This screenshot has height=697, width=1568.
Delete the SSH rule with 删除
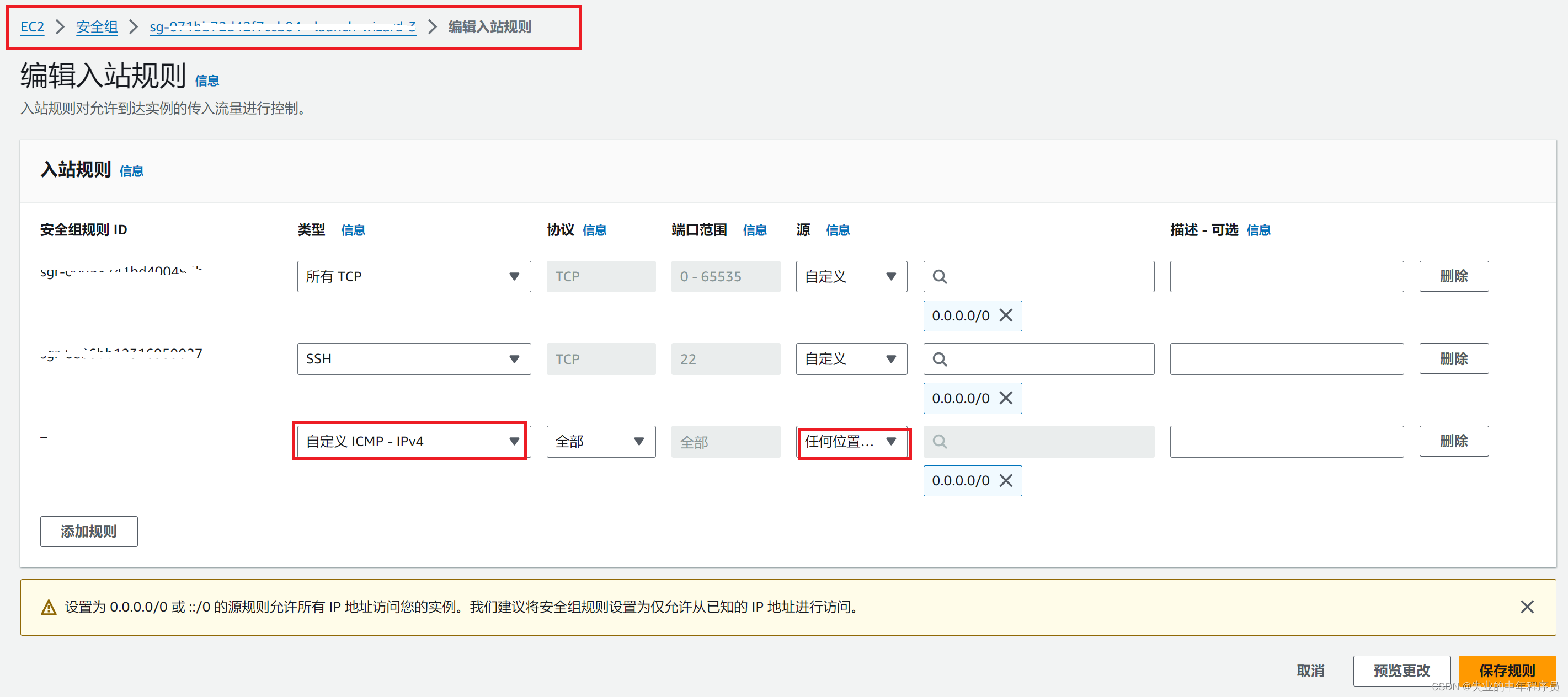[1454, 359]
